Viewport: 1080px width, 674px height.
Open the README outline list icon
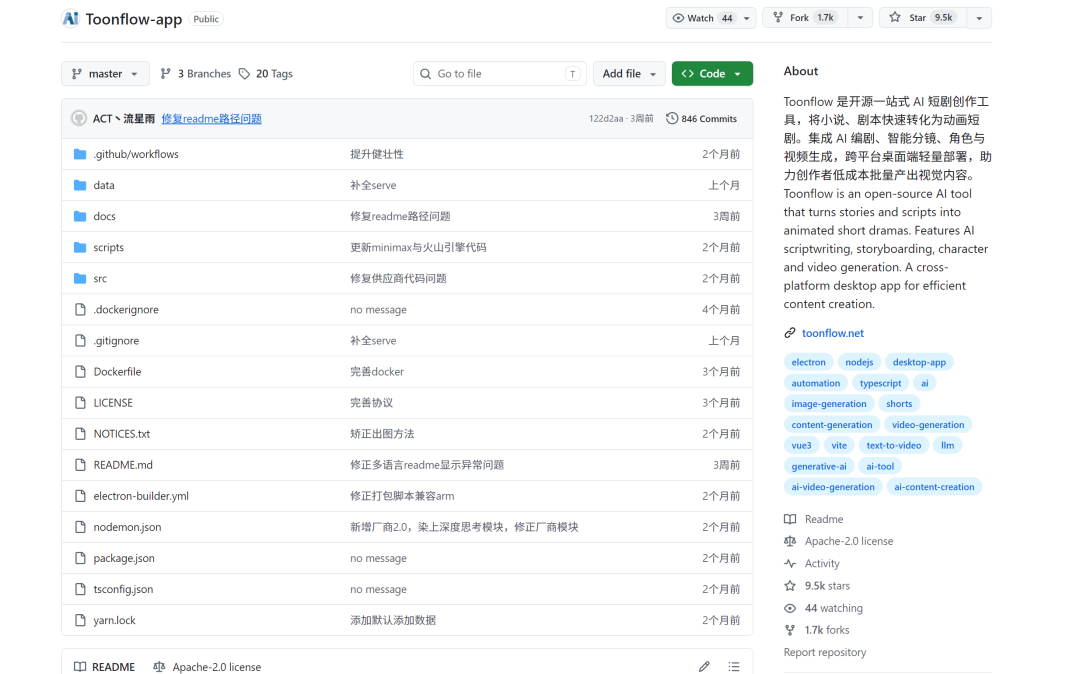[x=734, y=666]
